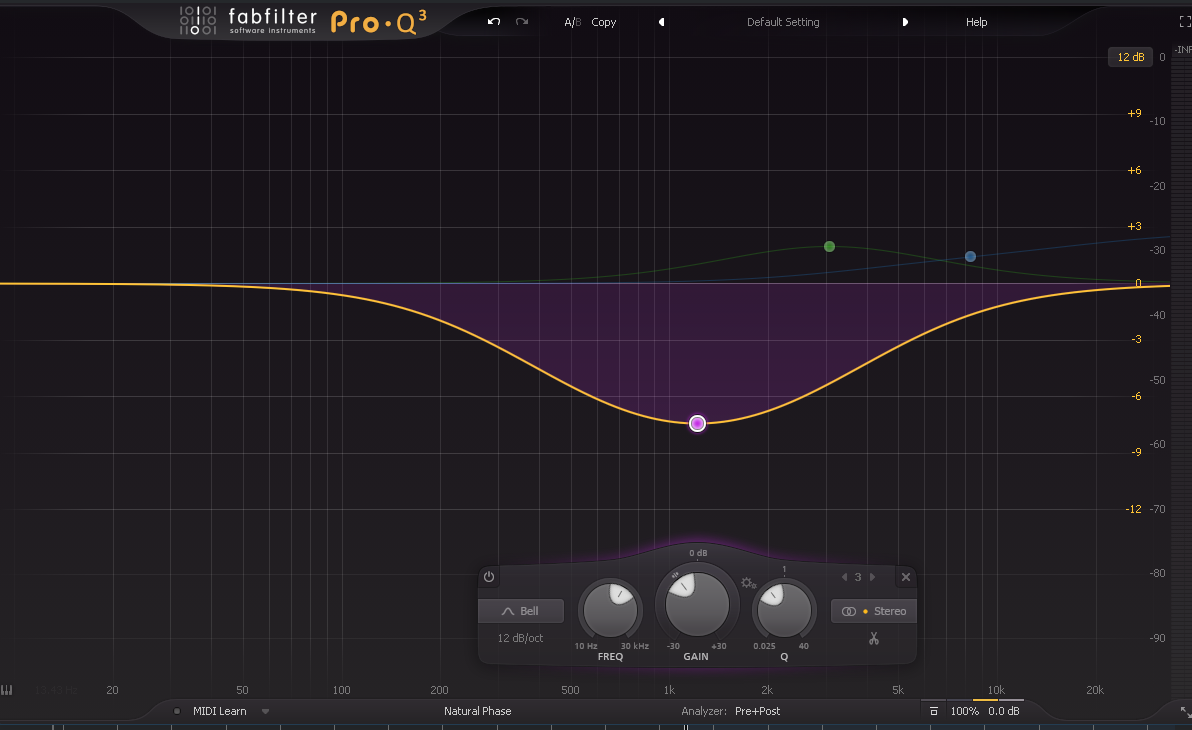
Task: Click the 0 dB label above GAIN knob
Action: (698, 553)
